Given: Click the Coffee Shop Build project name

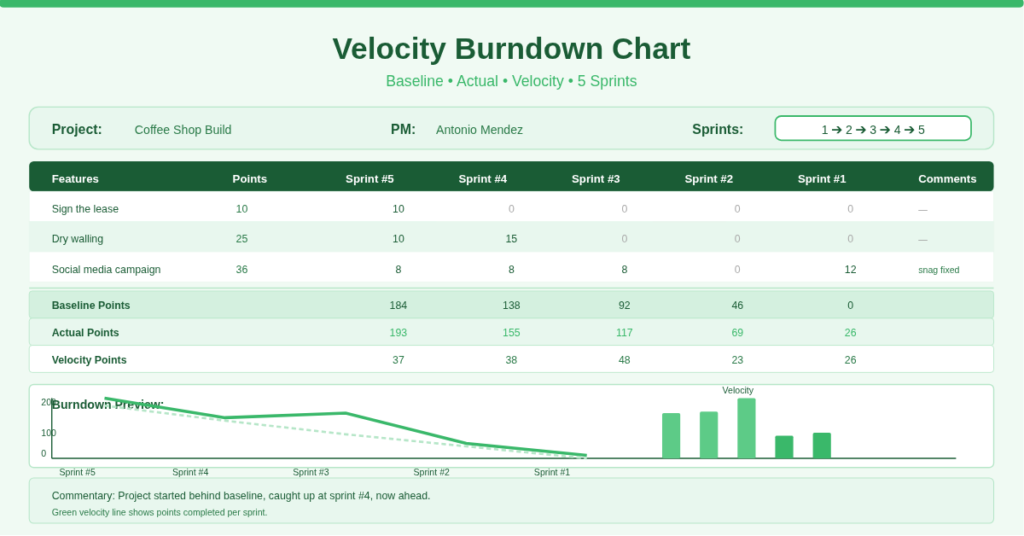Looking at the screenshot, I should click(183, 130).
